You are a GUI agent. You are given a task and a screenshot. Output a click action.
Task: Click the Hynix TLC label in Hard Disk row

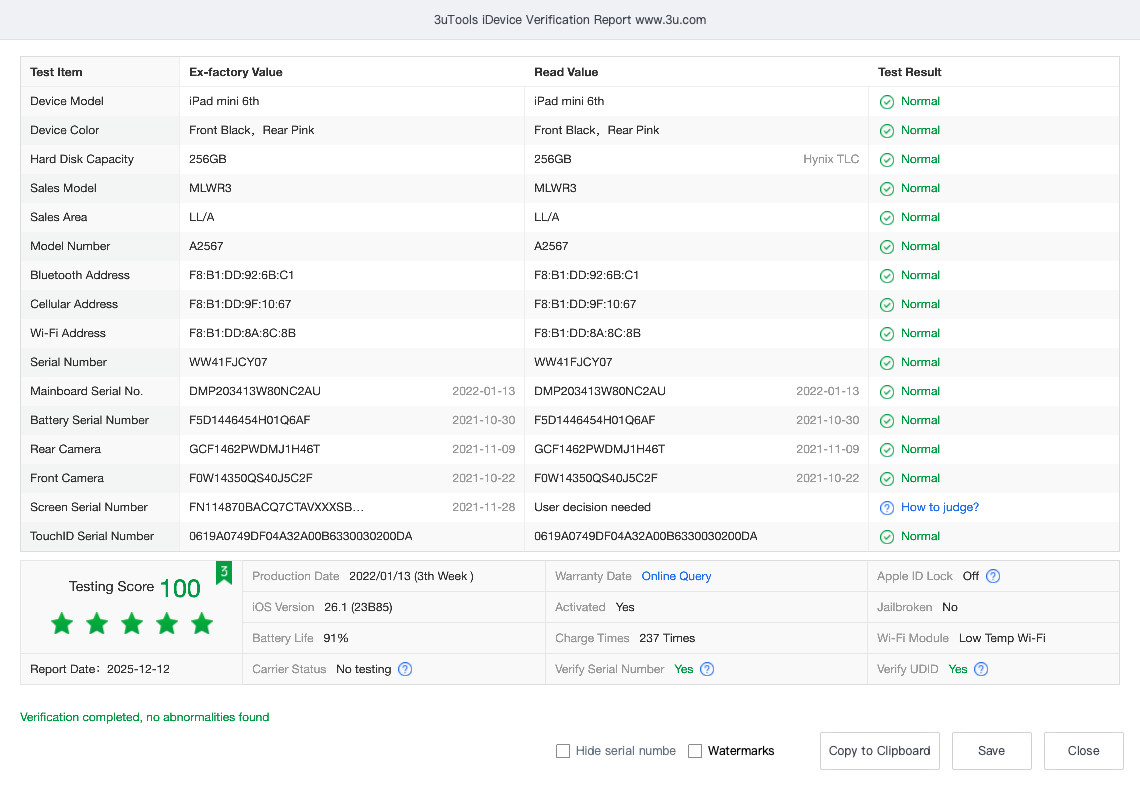[x=830, y=159]
